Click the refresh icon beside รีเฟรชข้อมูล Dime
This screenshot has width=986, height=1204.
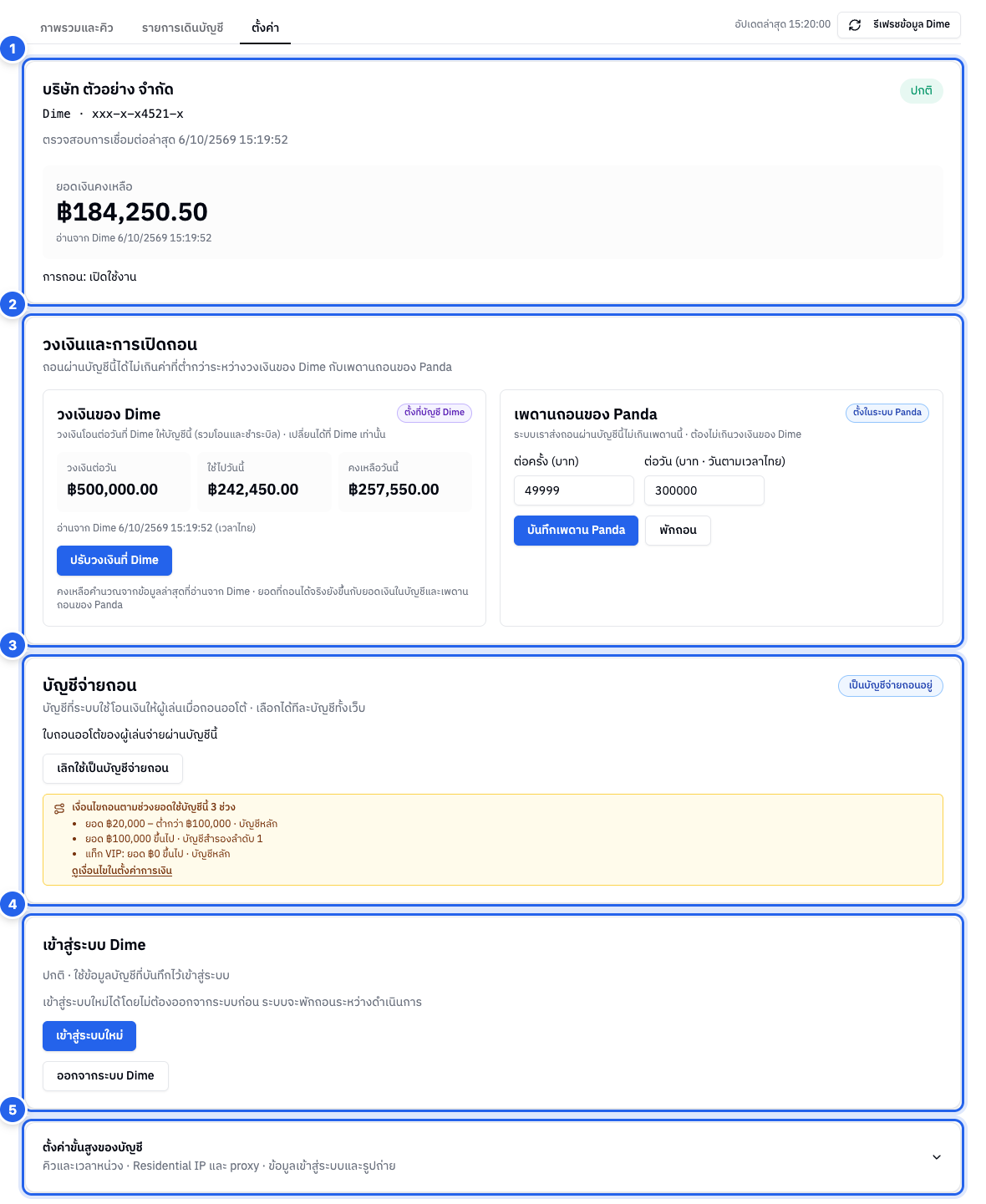tap(855, 25)
